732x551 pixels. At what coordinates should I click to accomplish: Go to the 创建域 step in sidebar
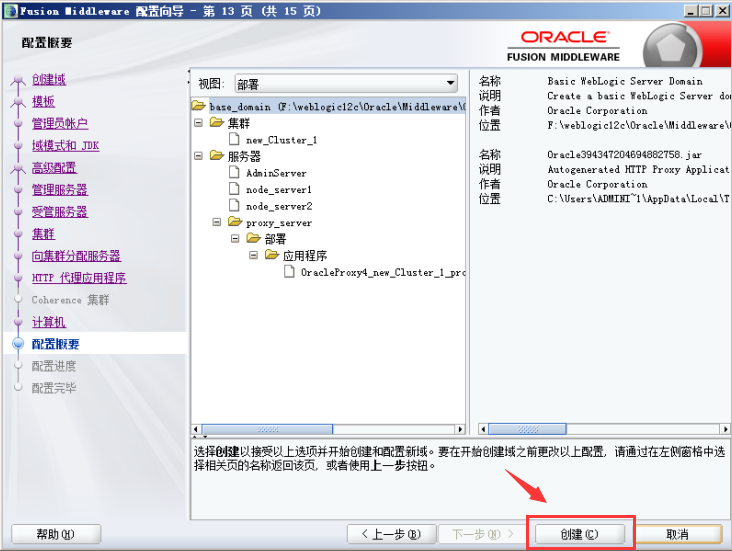48,80
